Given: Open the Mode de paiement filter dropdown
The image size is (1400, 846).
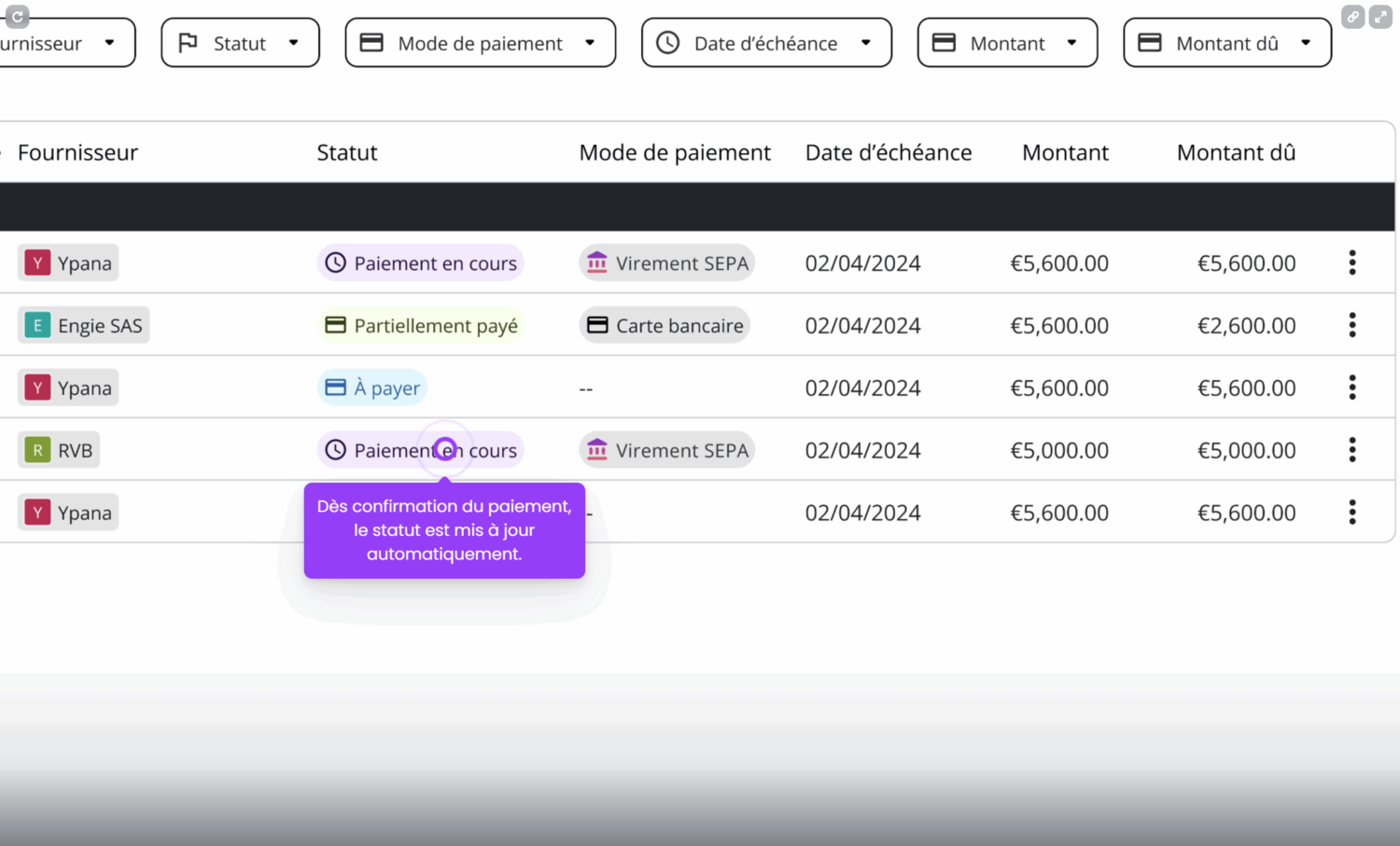Looking at the screenshot, I should [480, 43].
